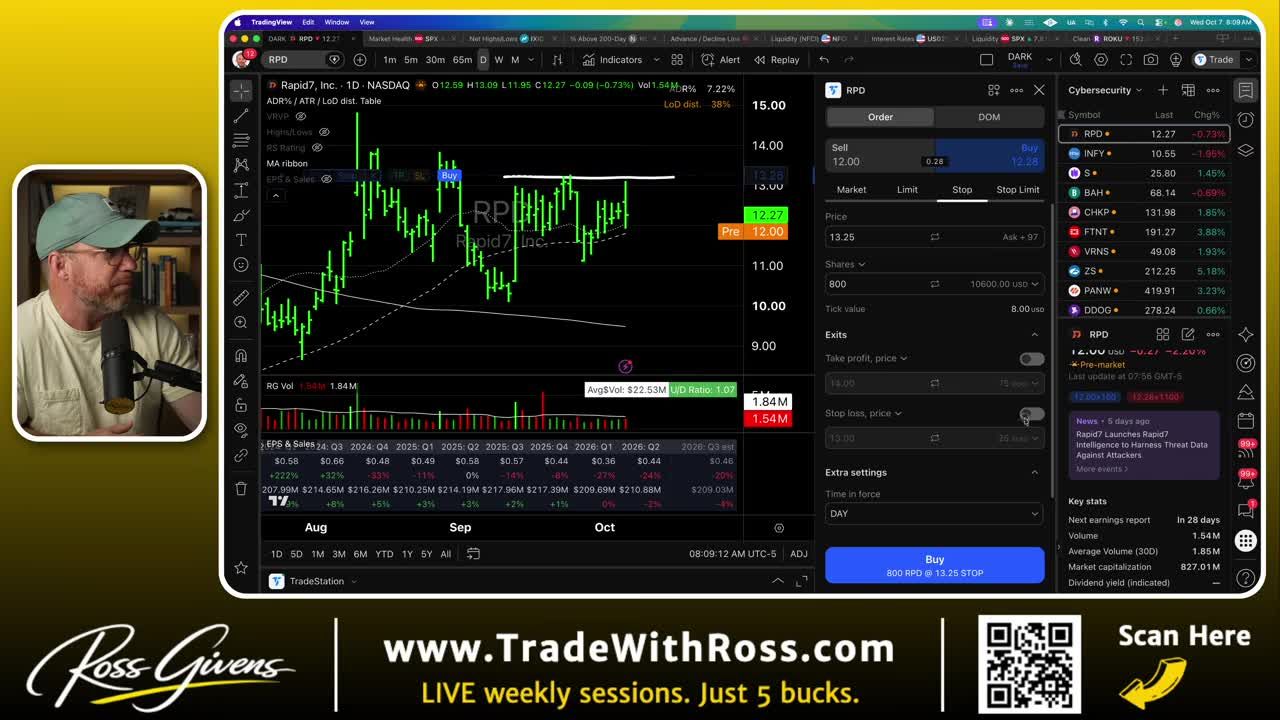
Task: Open the alerts clock icon in right sidebar
Action: pos(1245,120)
